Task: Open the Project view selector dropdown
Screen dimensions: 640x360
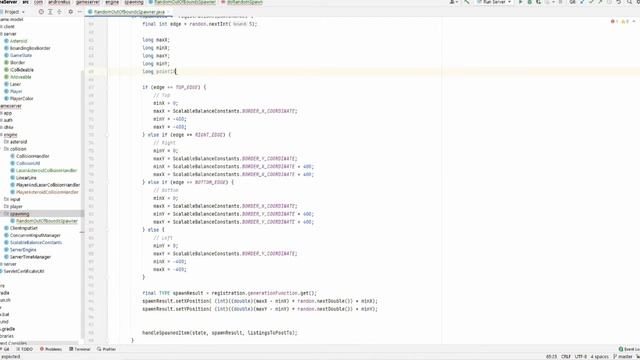Action: 14,12
